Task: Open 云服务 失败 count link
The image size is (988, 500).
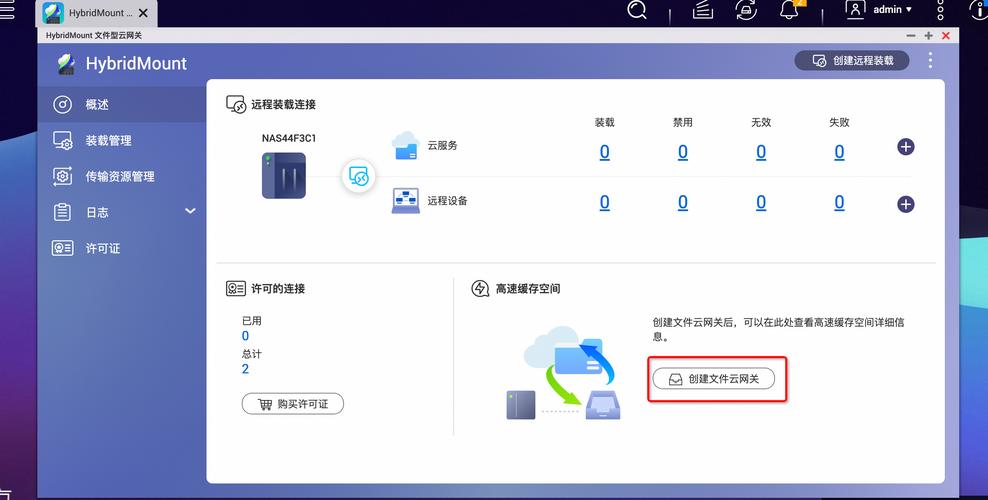Action: 839,152
